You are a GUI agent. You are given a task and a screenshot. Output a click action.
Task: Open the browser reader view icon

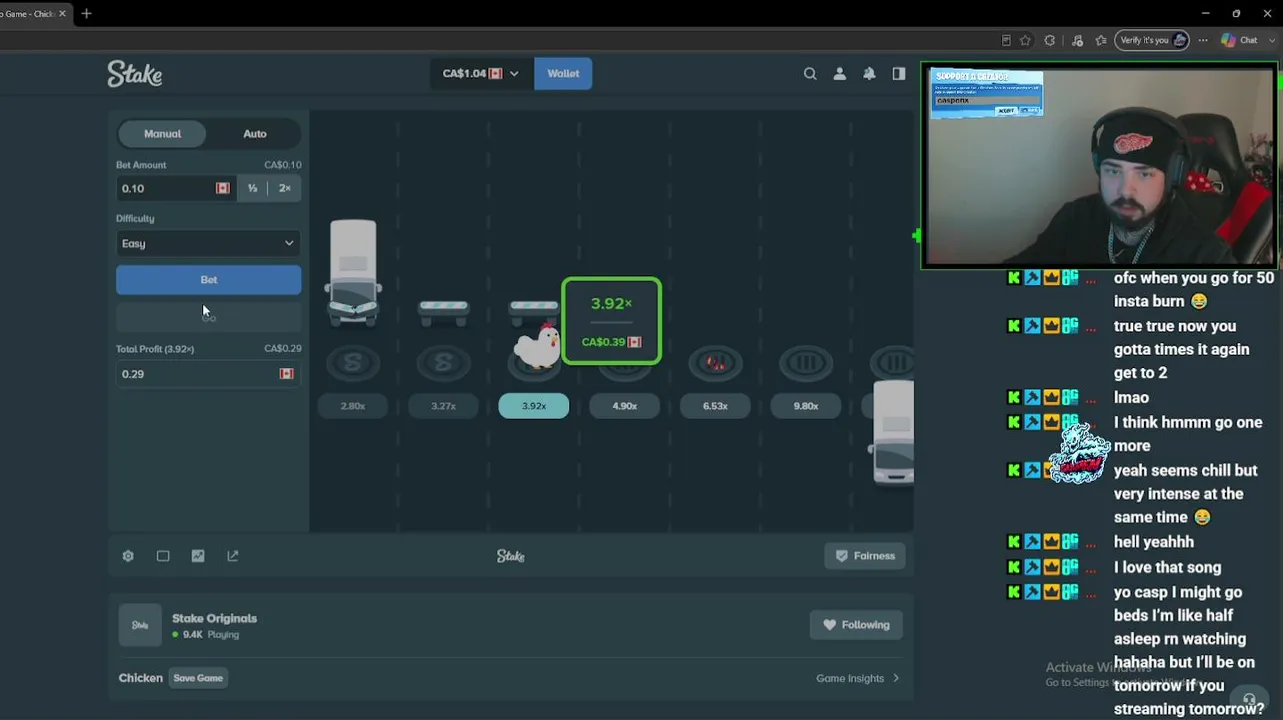(1006, 40)
